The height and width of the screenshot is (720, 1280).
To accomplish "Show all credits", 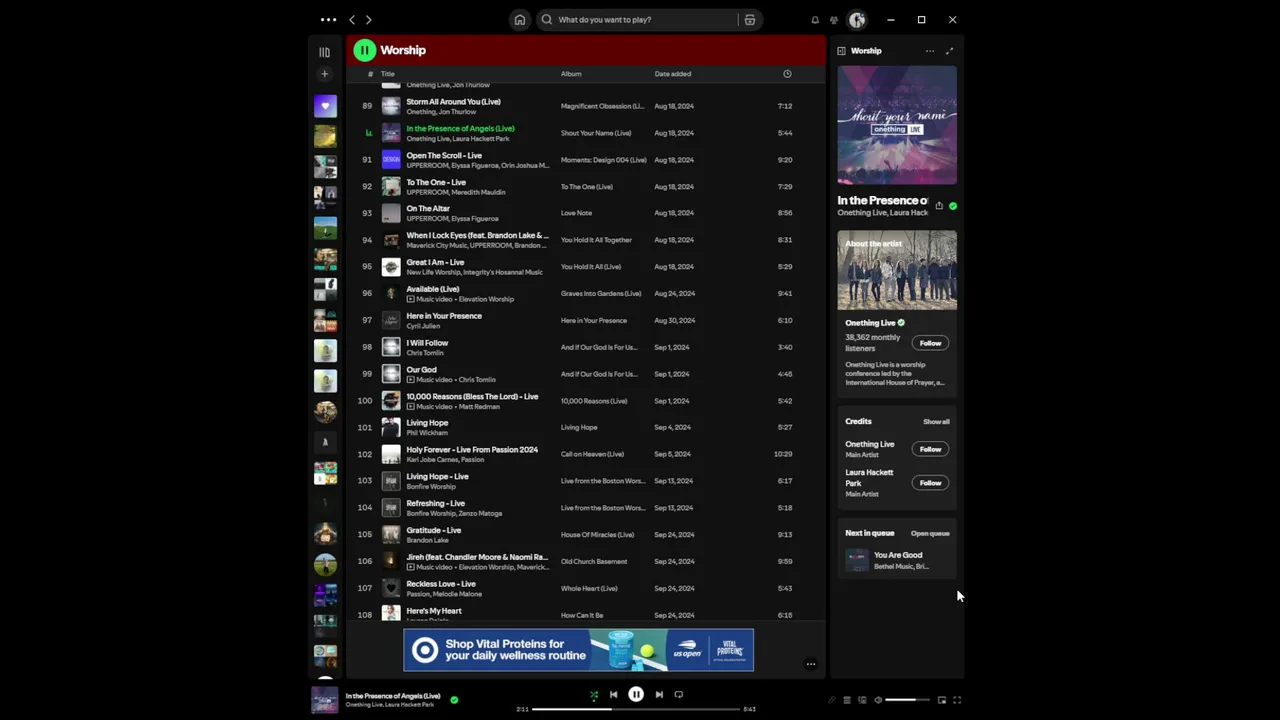I will (936, 422).
